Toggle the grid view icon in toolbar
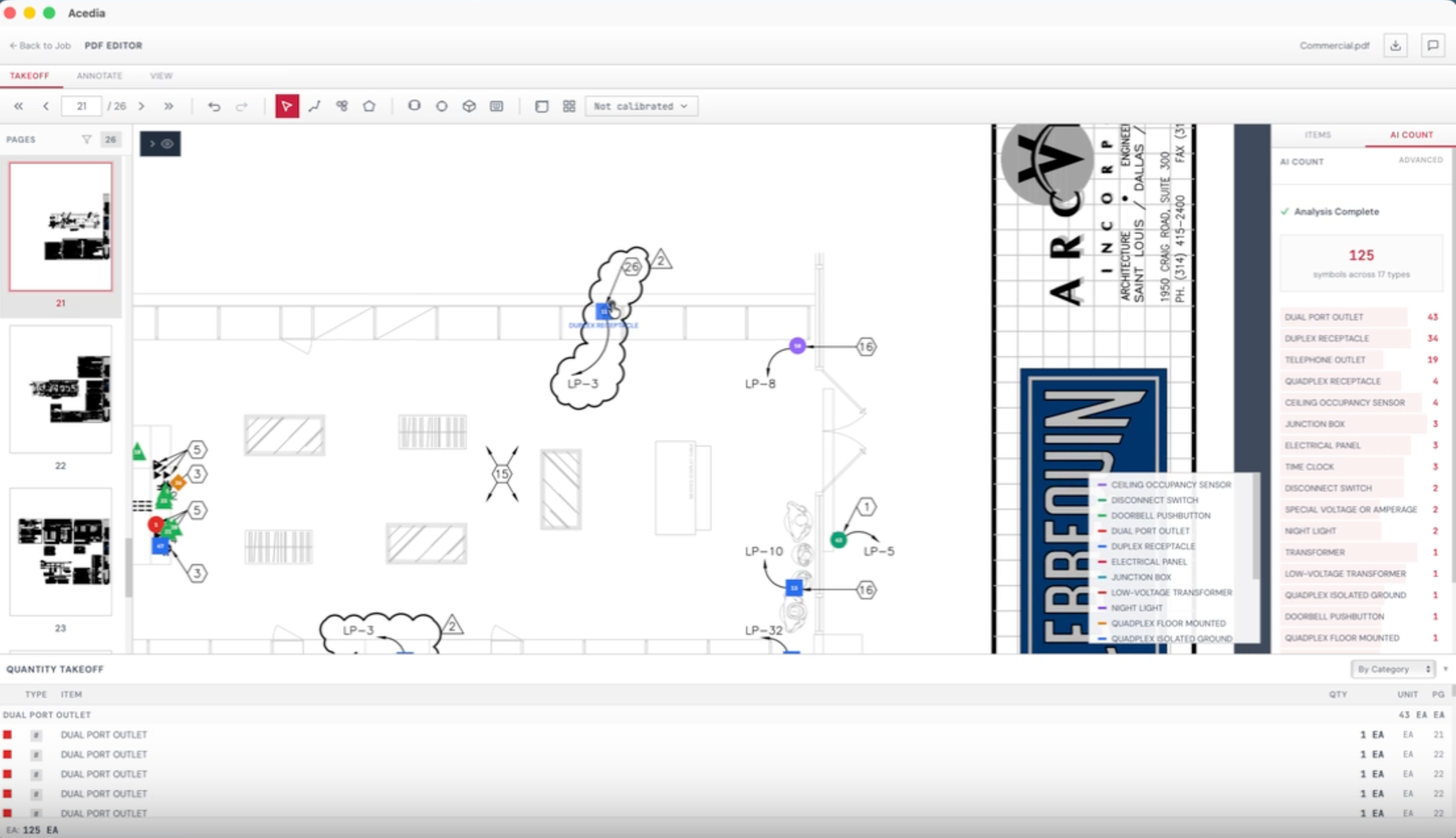The image size is (1456, 838). pyautogui.click(x=569, y=106)
